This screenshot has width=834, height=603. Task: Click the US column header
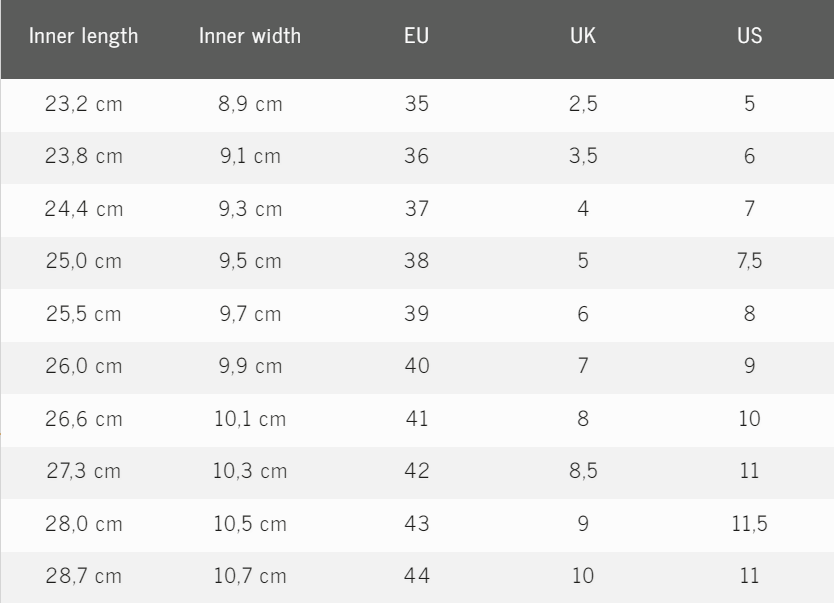pos(749,38)
